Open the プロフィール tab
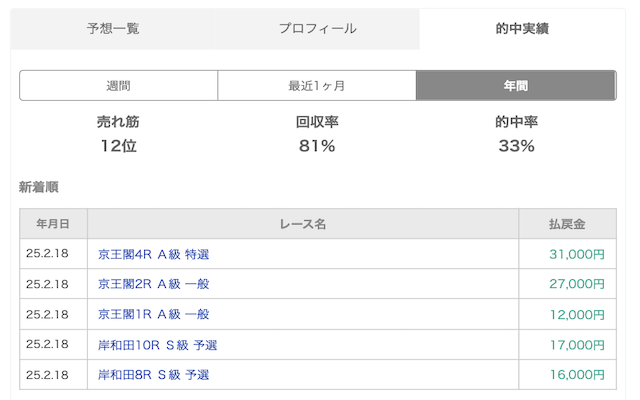 click(318, 29)
